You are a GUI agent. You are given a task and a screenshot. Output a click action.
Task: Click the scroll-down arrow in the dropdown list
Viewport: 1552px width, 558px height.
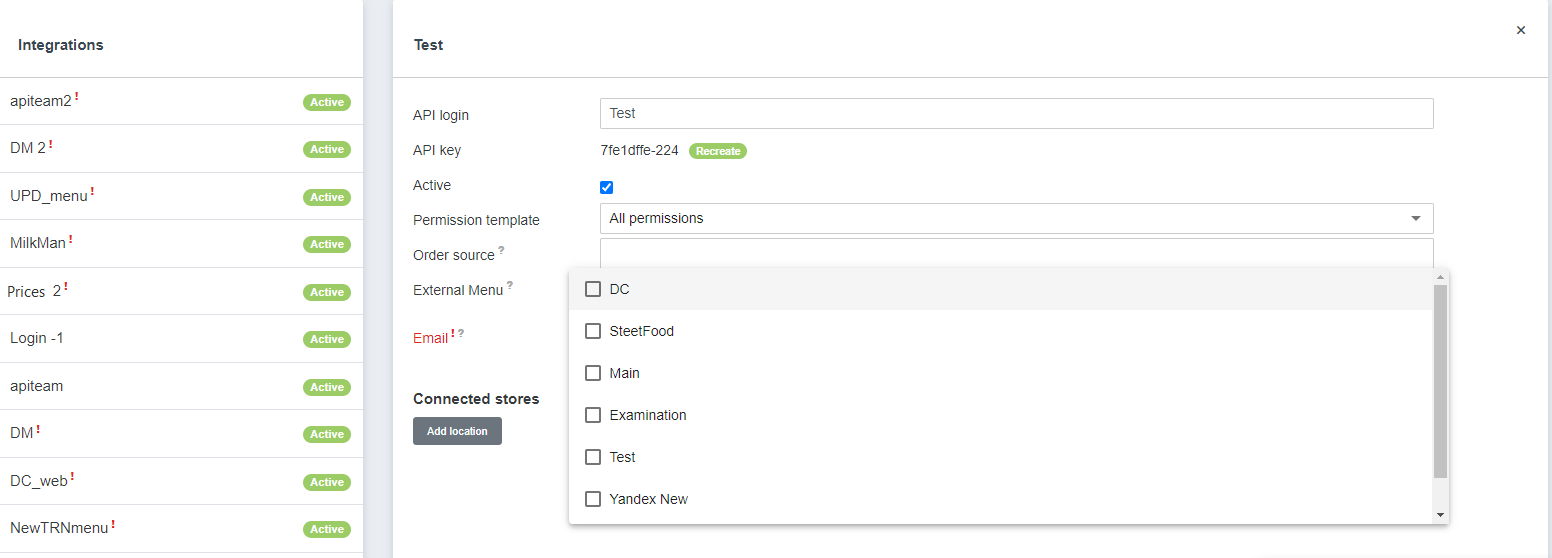pos(1440,514)
